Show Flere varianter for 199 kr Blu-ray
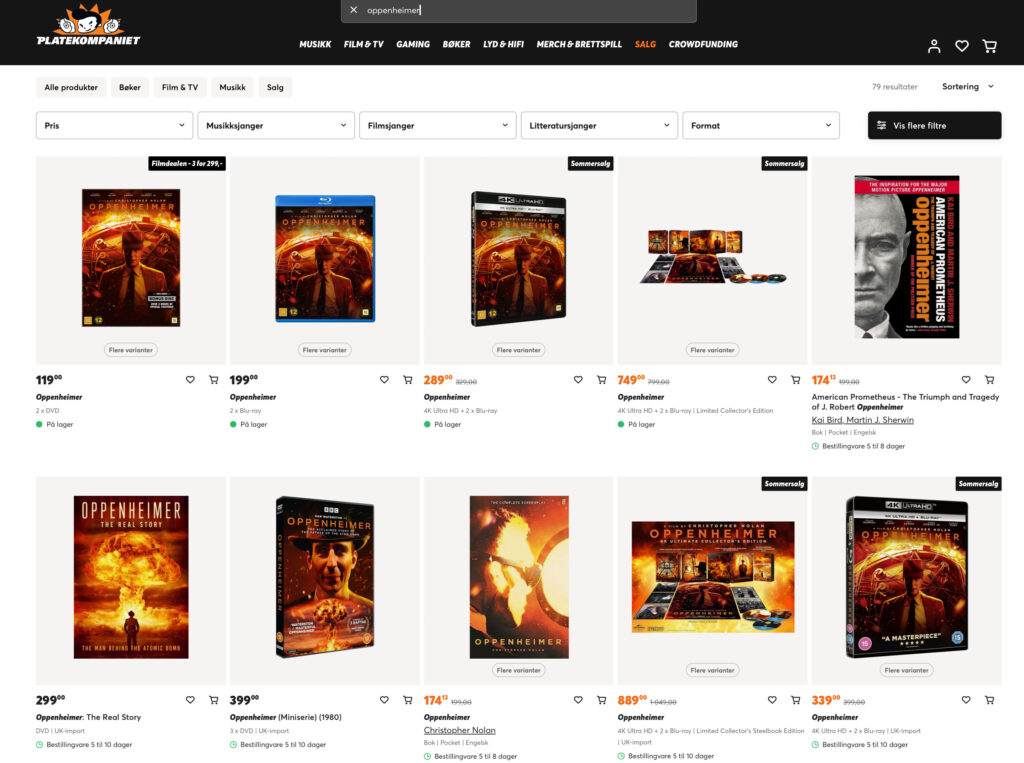 325,350
